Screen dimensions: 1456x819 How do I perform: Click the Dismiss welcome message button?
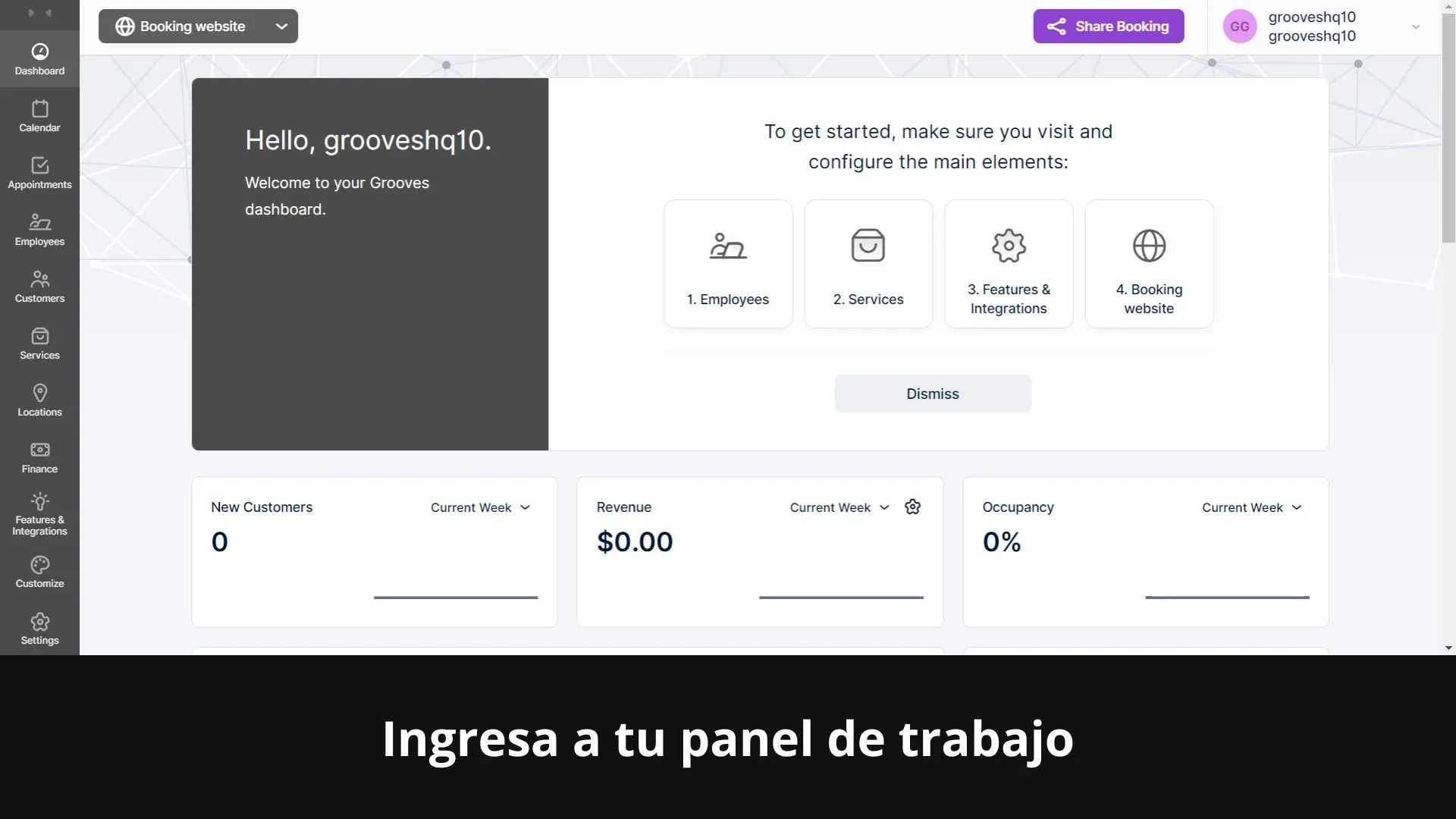[x=933, y=393]
